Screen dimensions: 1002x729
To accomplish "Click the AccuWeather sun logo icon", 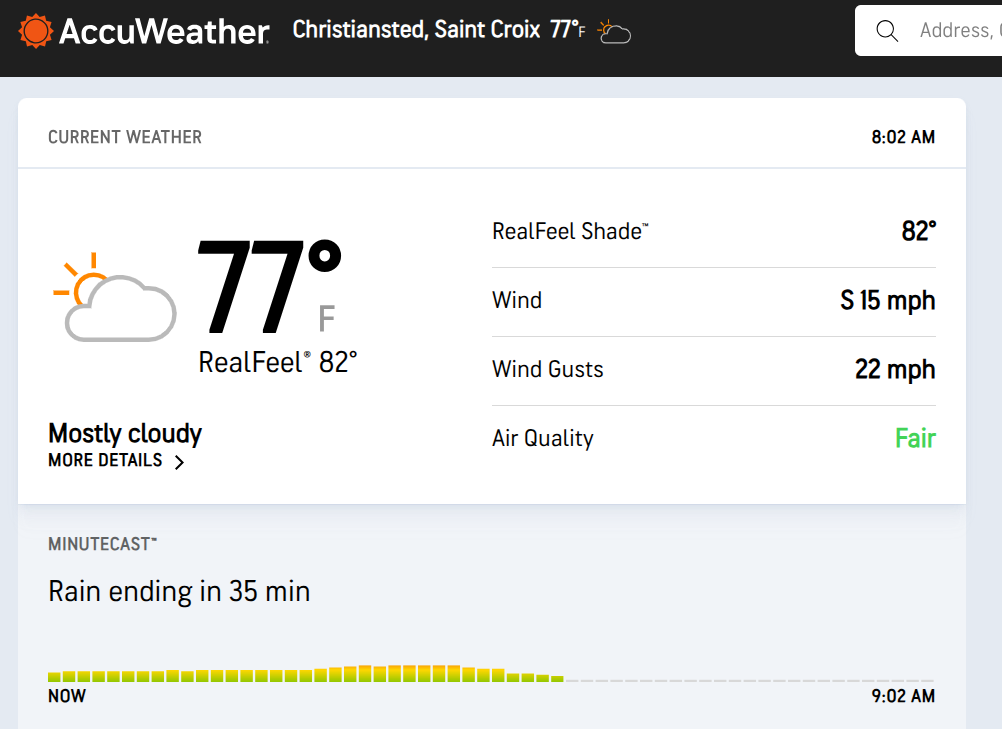I will [35, 31].
